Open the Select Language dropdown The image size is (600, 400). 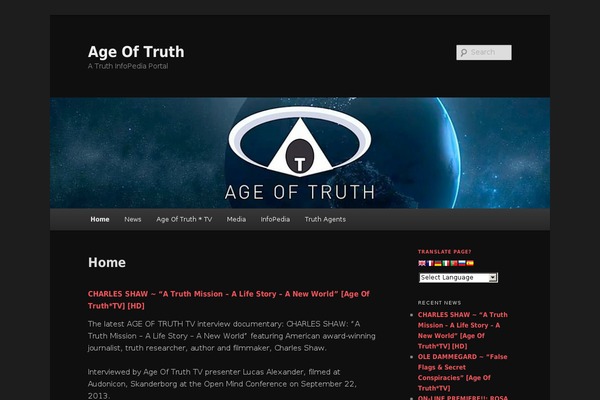458,278
